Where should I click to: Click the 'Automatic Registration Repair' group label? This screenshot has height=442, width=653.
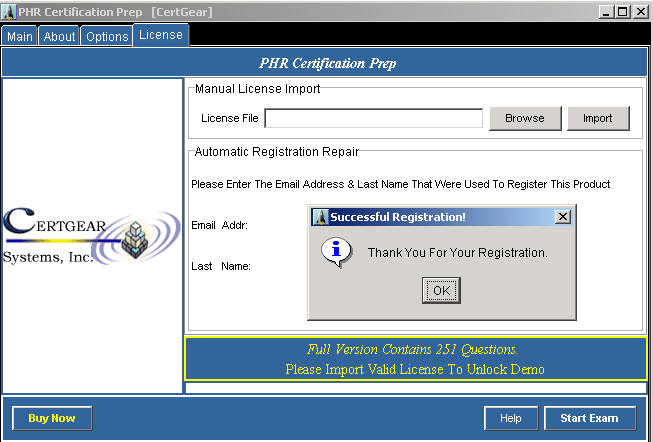tap(277, 152)
